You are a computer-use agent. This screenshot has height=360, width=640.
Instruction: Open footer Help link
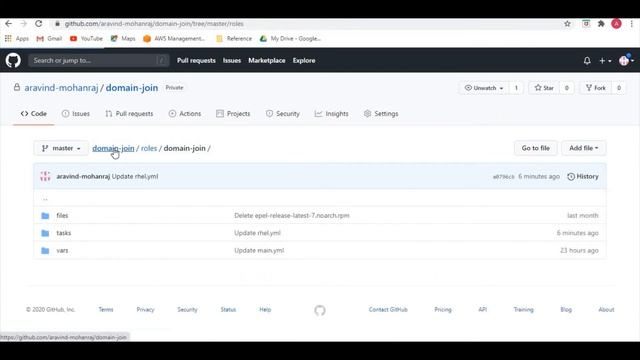(x=265, y=310)
